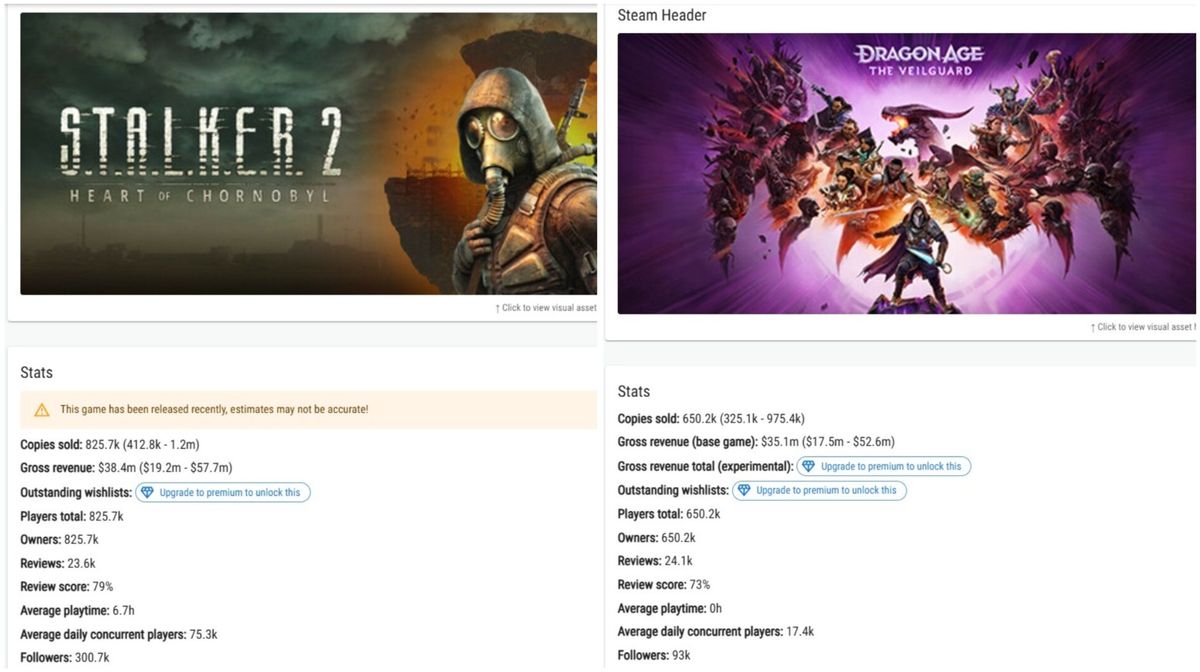Click STALKER Review score 79% row
Viewport: 1200px width, 672px height.
(68, 587)
